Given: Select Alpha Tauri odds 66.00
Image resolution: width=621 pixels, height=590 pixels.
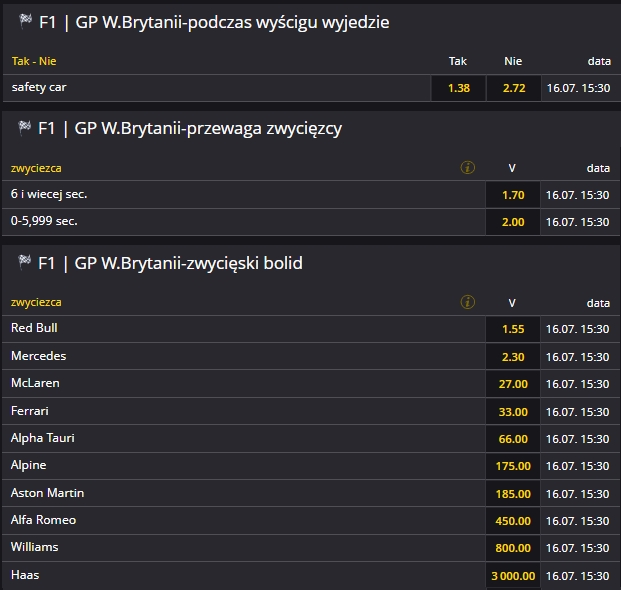Looking at the screenshot, I should click(513, 439).
